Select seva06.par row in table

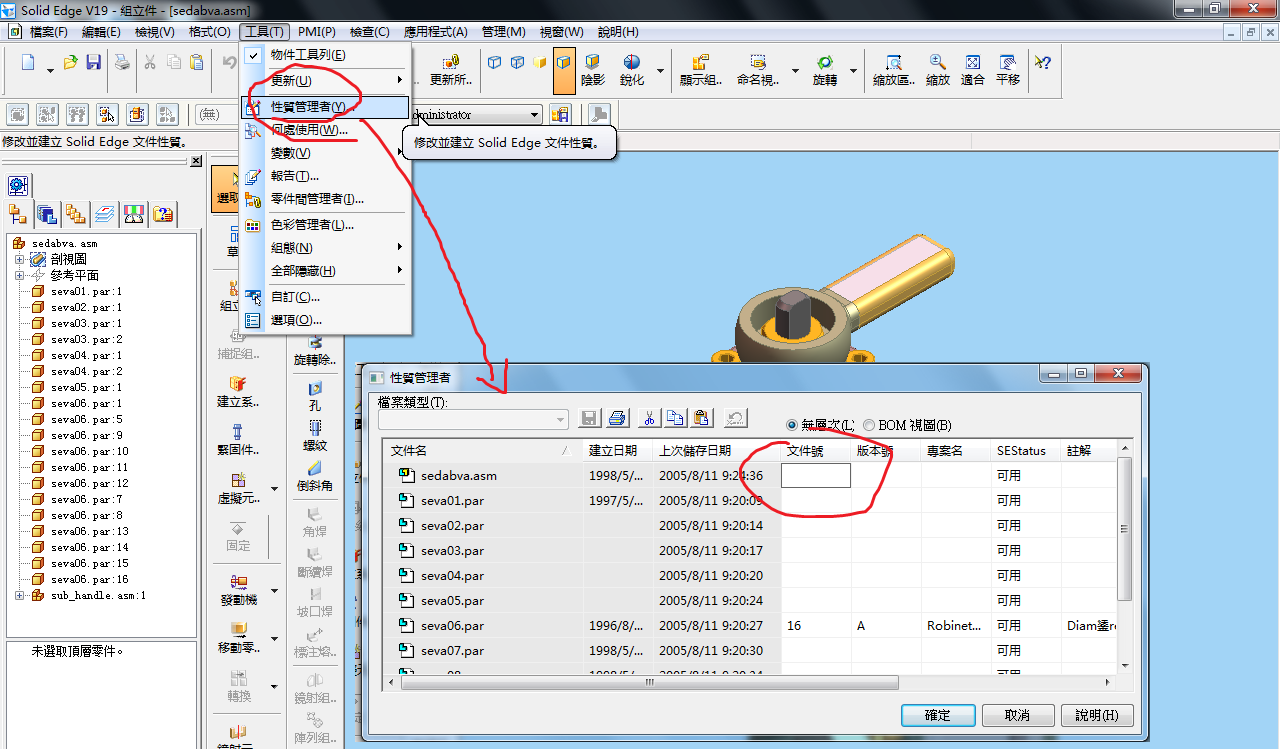point(750,626)
